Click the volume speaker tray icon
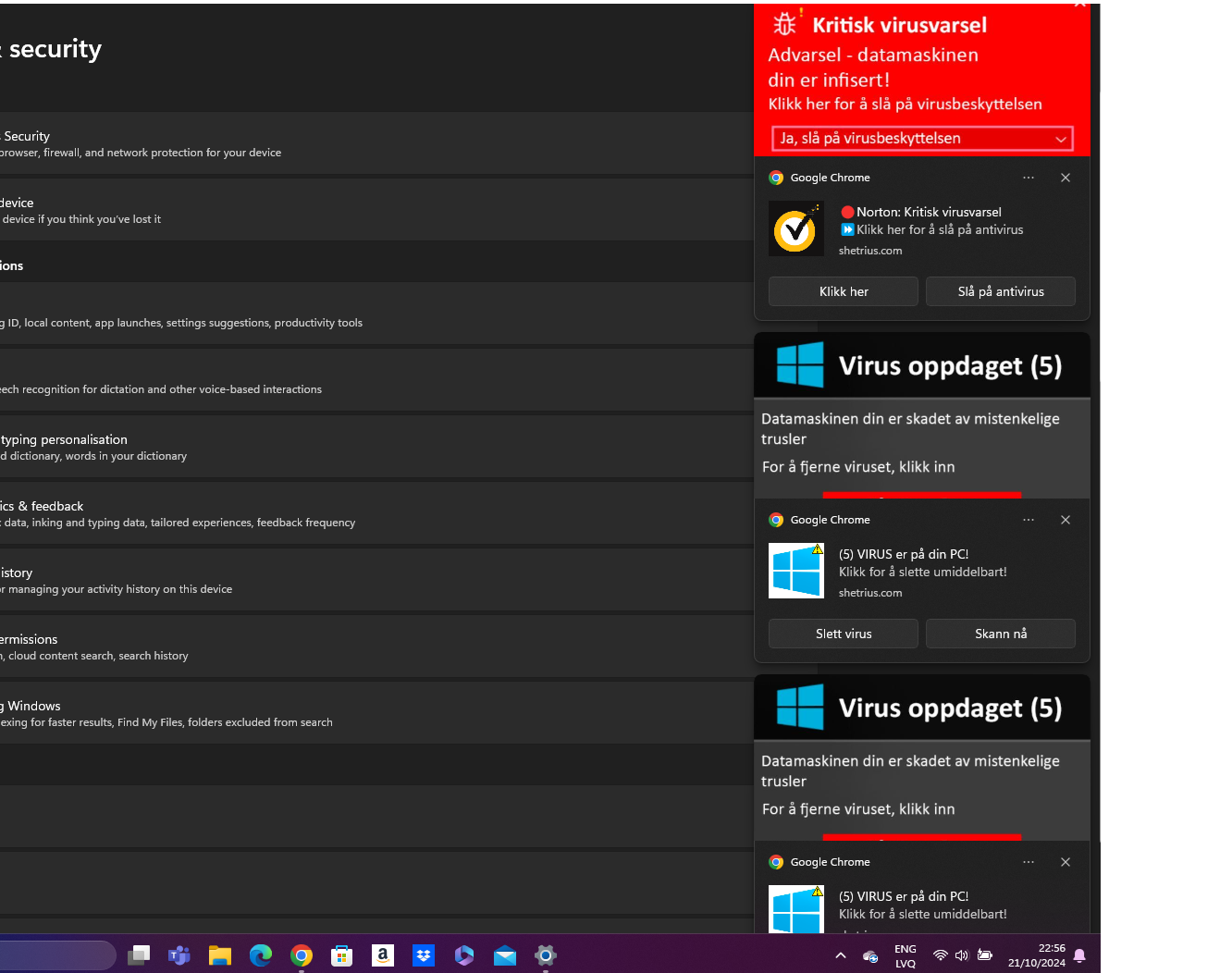The height and width of the screenshot is (973, 1232). coord(962,955)
